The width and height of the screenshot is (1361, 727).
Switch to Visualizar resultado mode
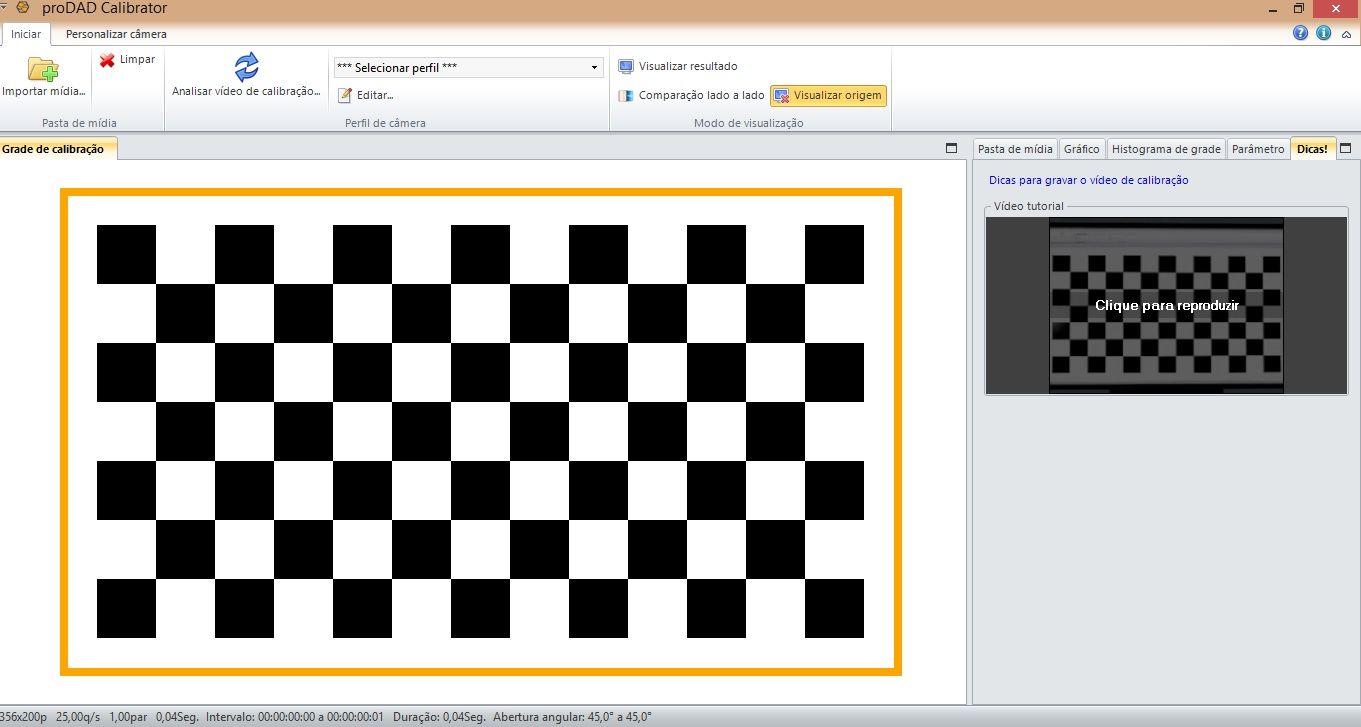click(678, 66)
